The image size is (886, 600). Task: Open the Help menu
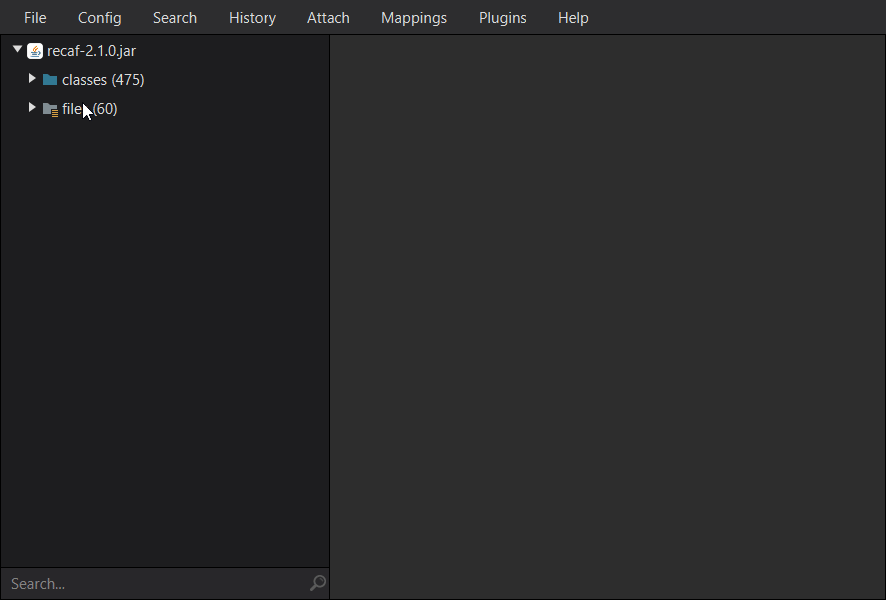click(x=573, y=17)
